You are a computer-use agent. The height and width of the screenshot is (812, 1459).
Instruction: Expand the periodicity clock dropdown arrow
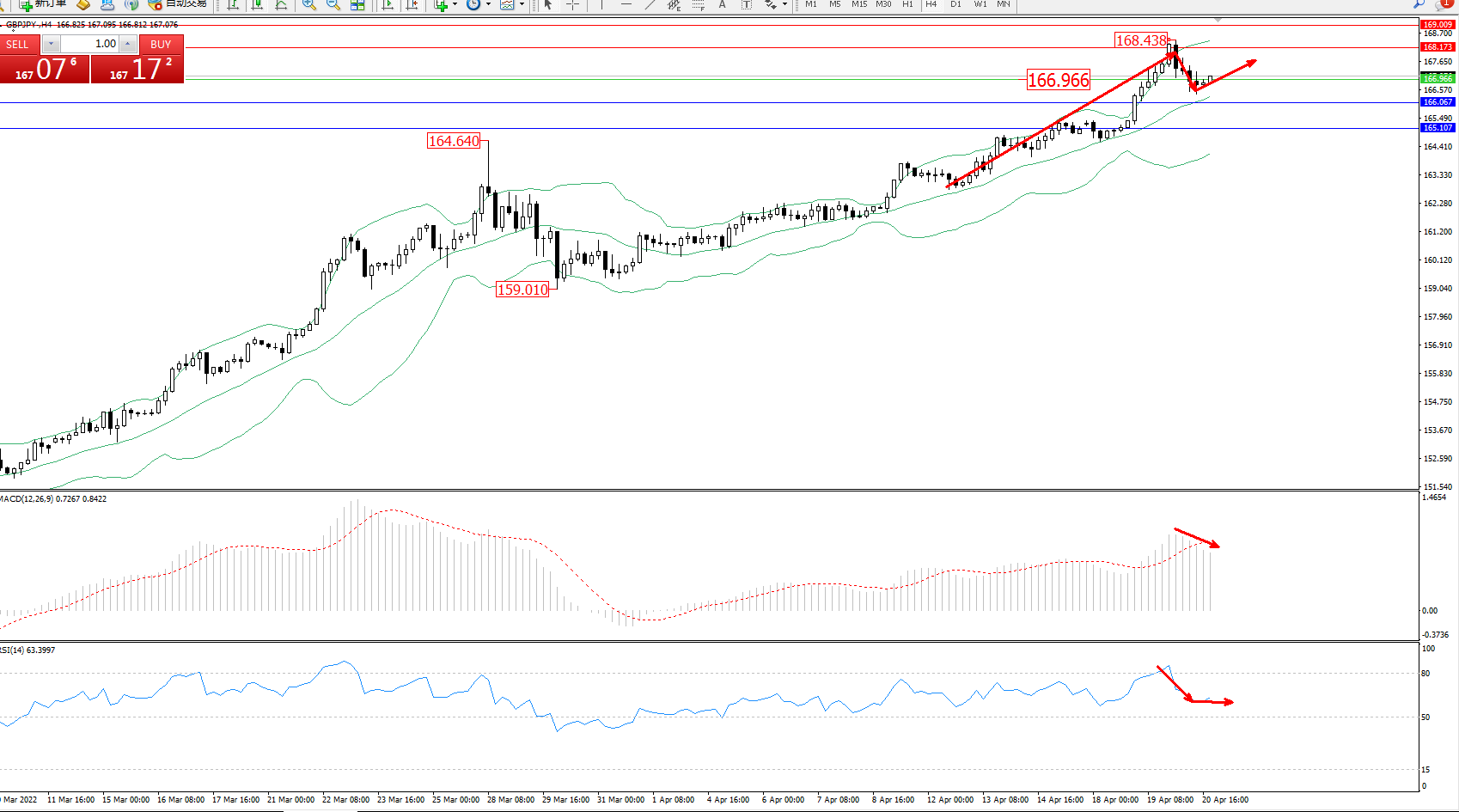click(x=489, y=4)
